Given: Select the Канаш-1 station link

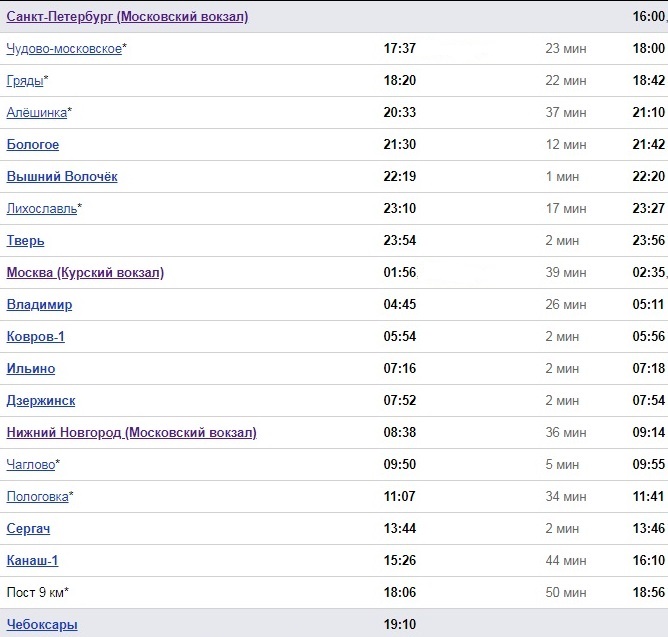Looking at the screenshot, I should point(32,561).
